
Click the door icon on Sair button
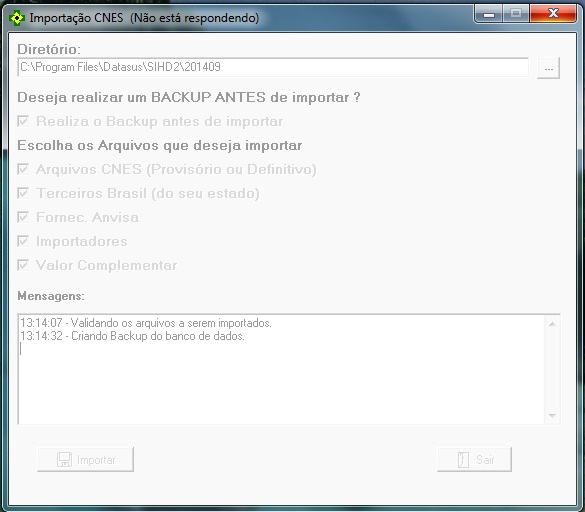tap(463, 460)
